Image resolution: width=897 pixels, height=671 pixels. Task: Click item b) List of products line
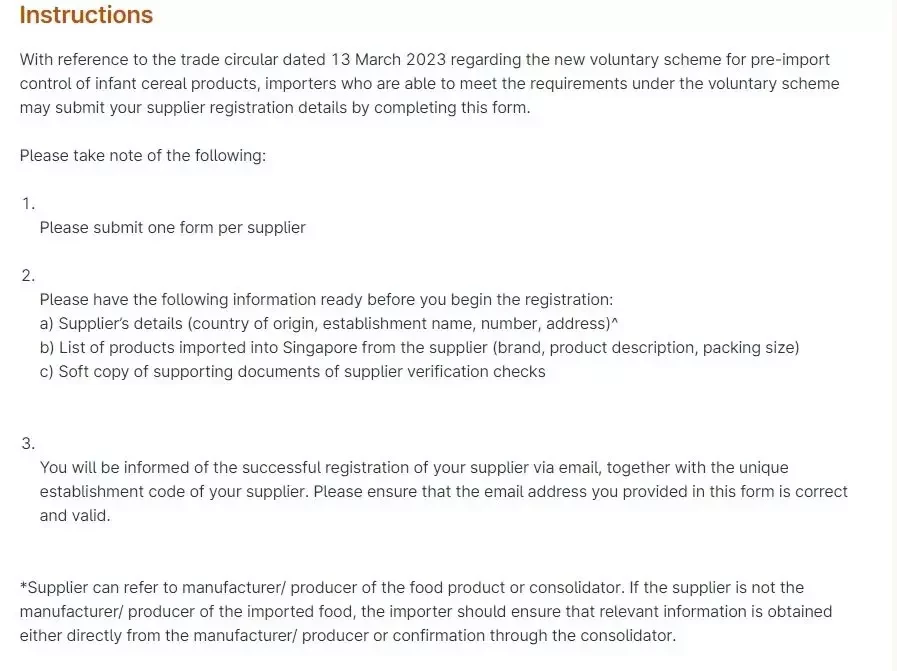[x=419, y=348]
